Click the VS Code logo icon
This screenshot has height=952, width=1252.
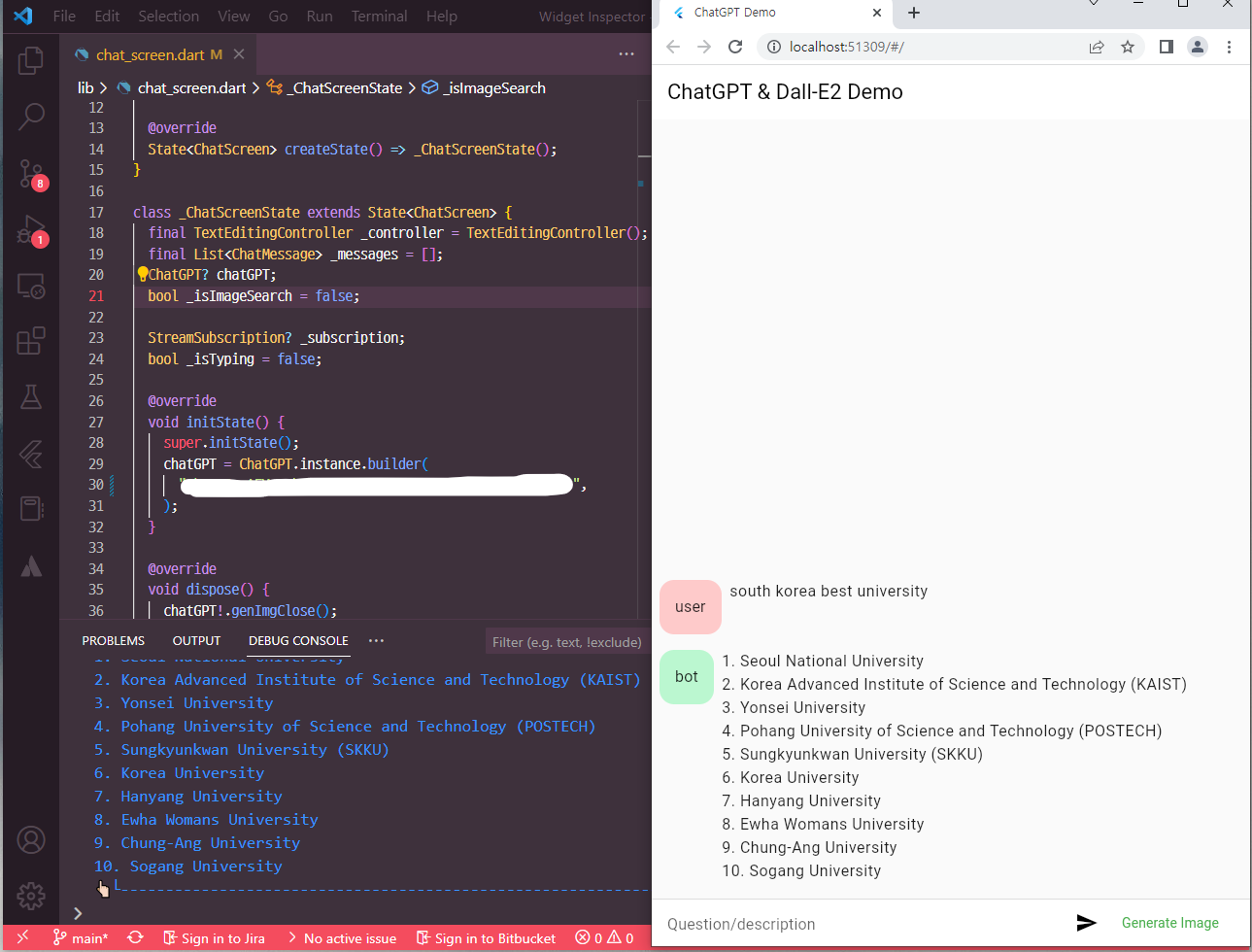23,16
